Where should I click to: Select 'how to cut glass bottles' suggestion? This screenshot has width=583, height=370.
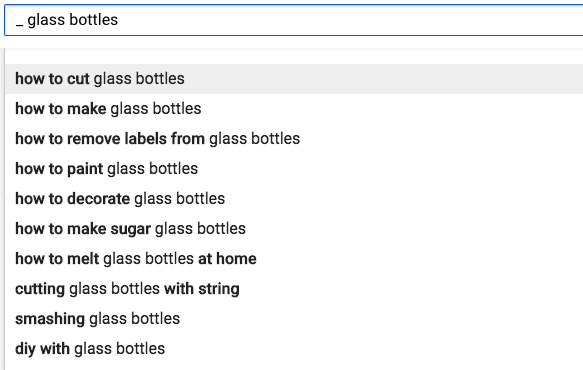[294, 79]
